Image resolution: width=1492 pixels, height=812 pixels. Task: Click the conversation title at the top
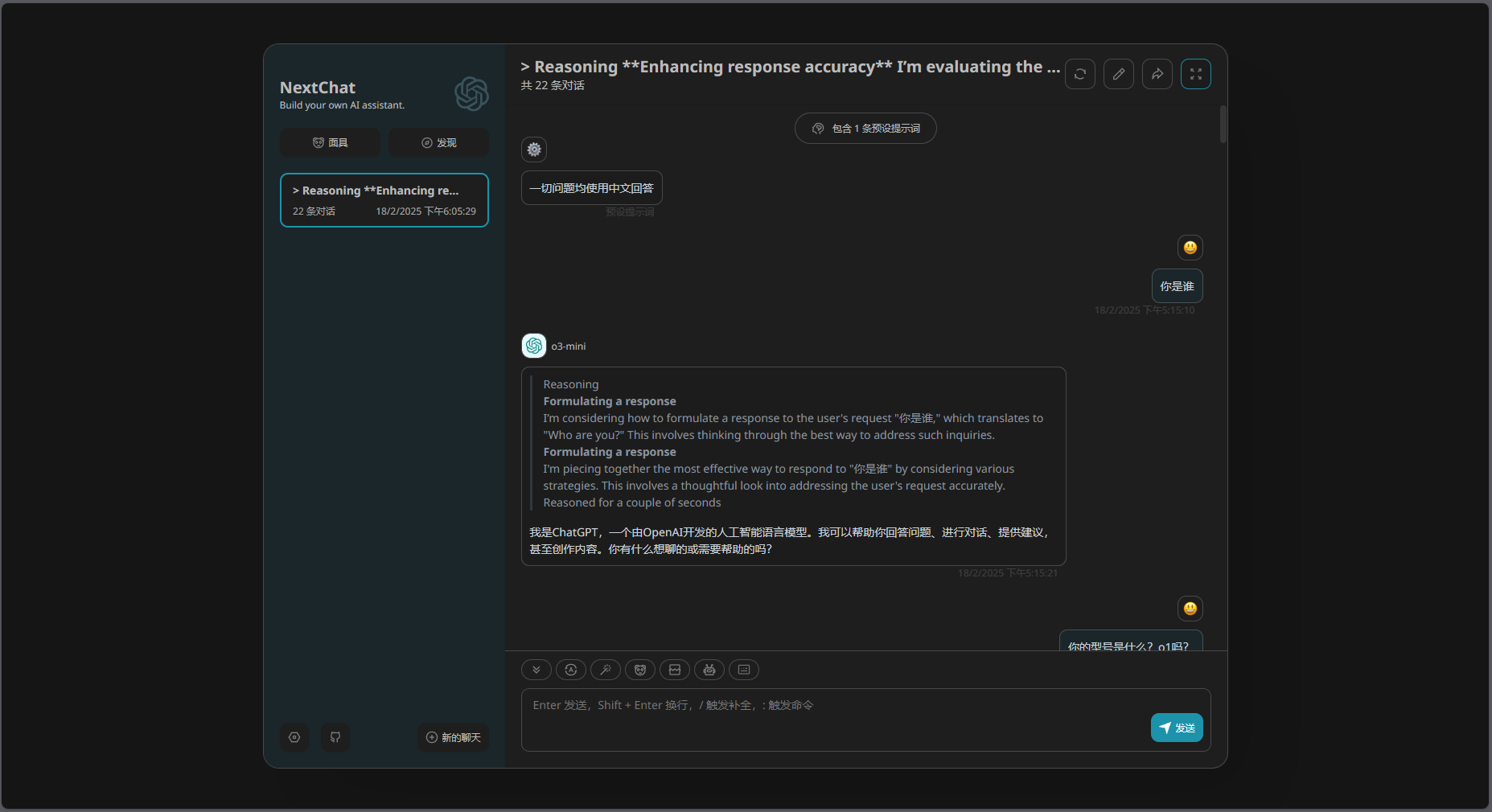point(790,67)
